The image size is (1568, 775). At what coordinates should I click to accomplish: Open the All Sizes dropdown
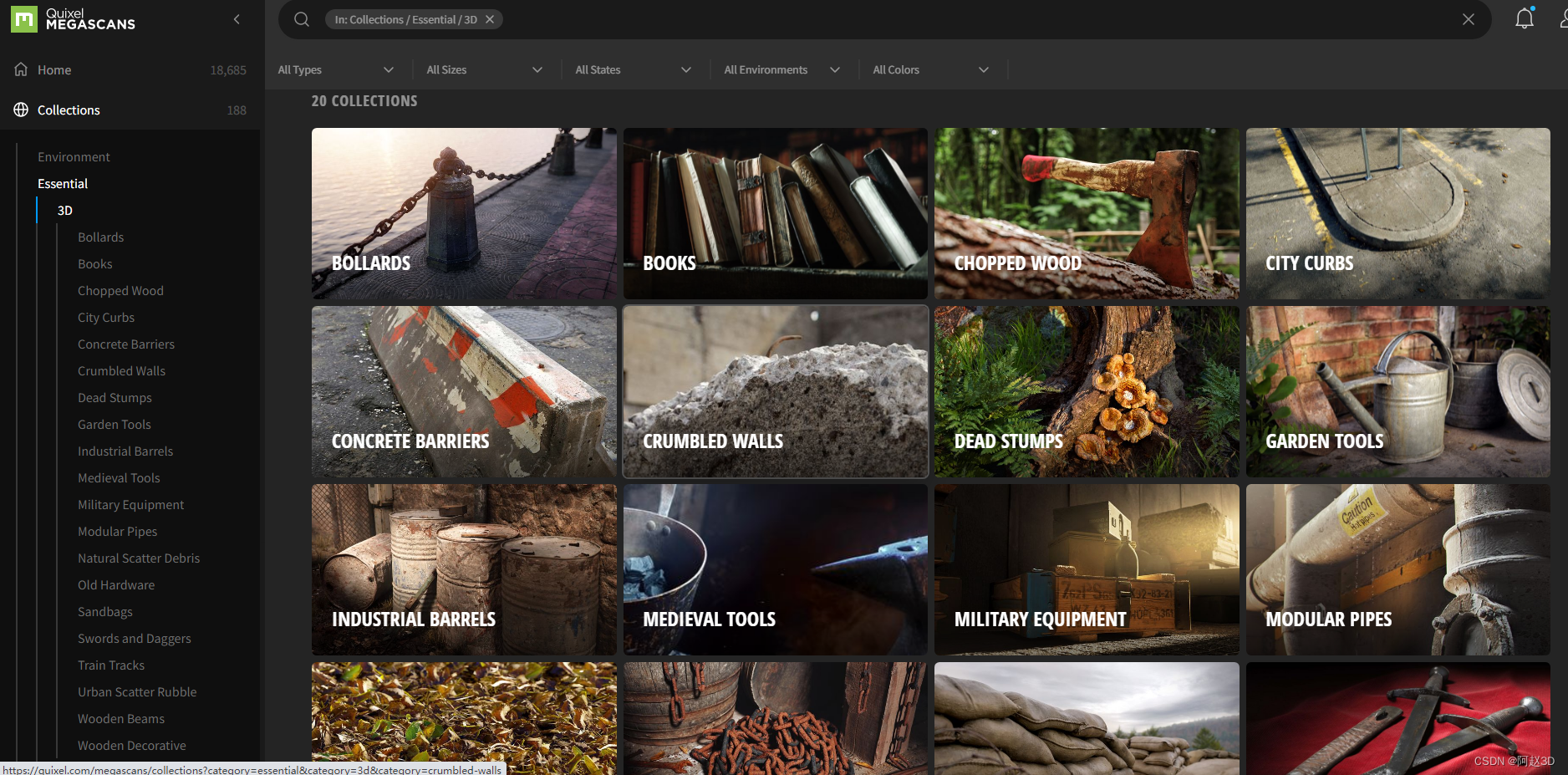pyautogui.click(x=485, y=69)
